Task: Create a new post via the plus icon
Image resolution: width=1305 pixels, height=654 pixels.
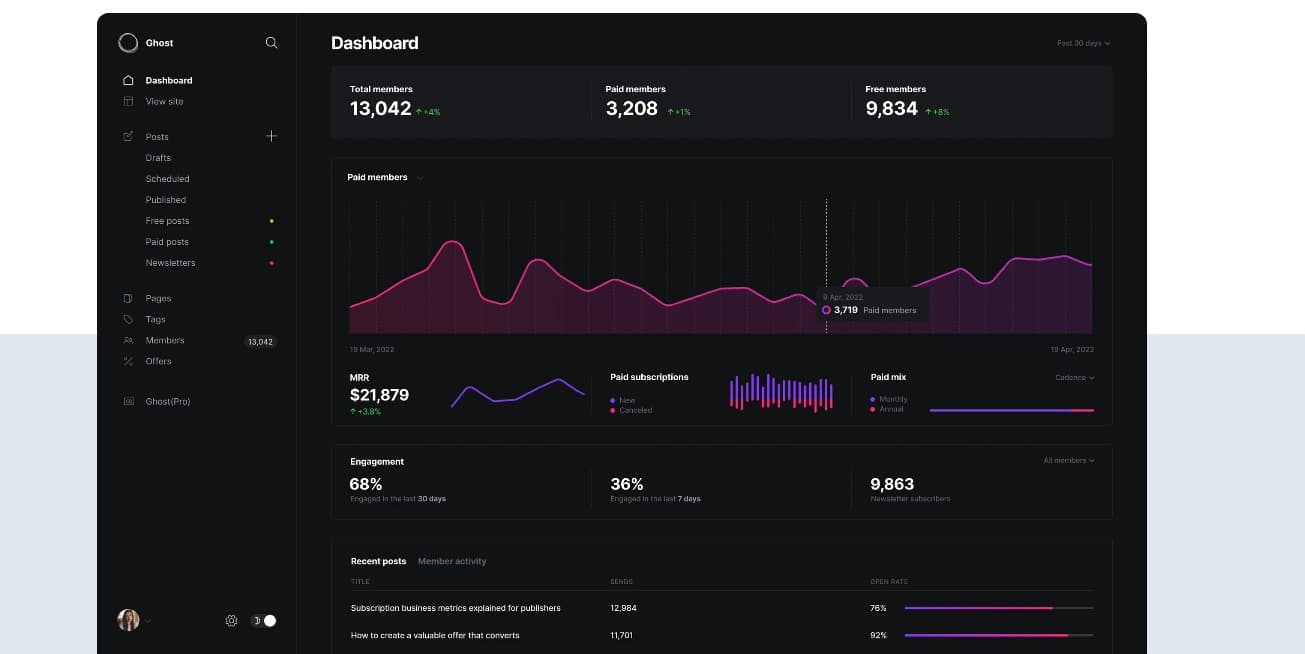Action: coord(271,136)
